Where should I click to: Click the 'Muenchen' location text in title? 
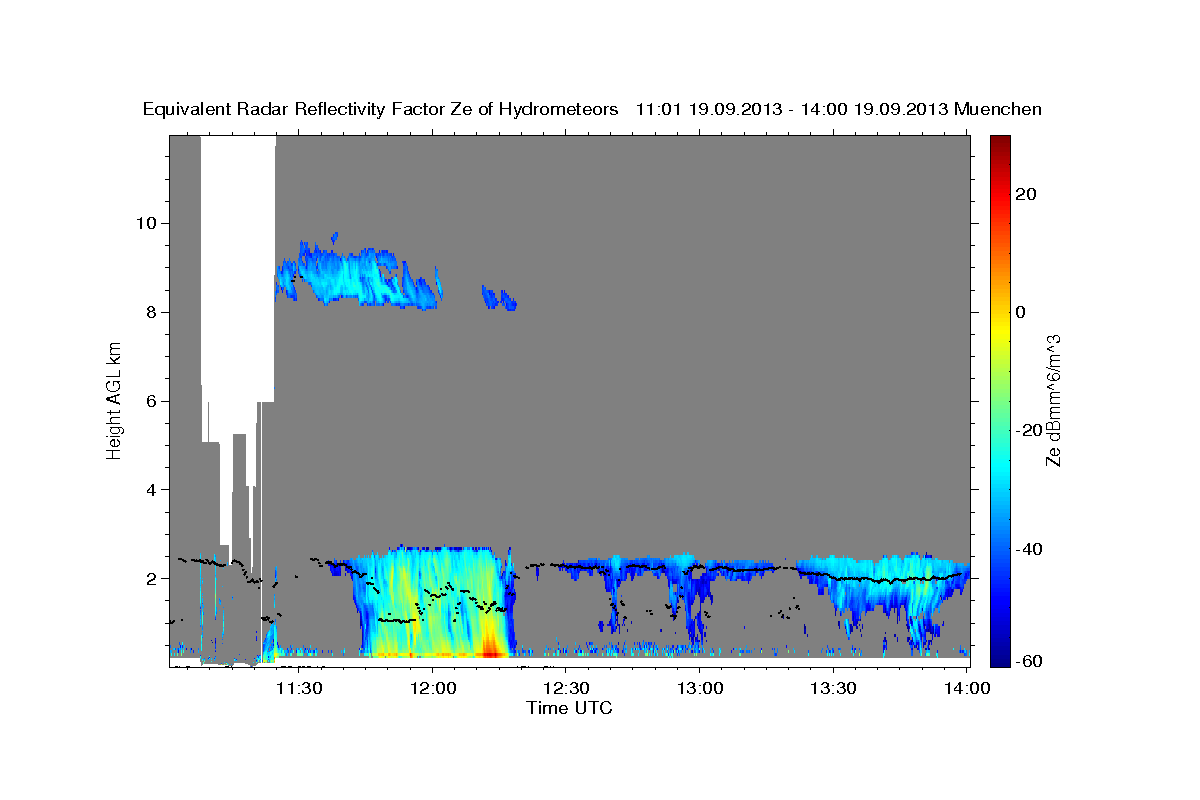998,110
